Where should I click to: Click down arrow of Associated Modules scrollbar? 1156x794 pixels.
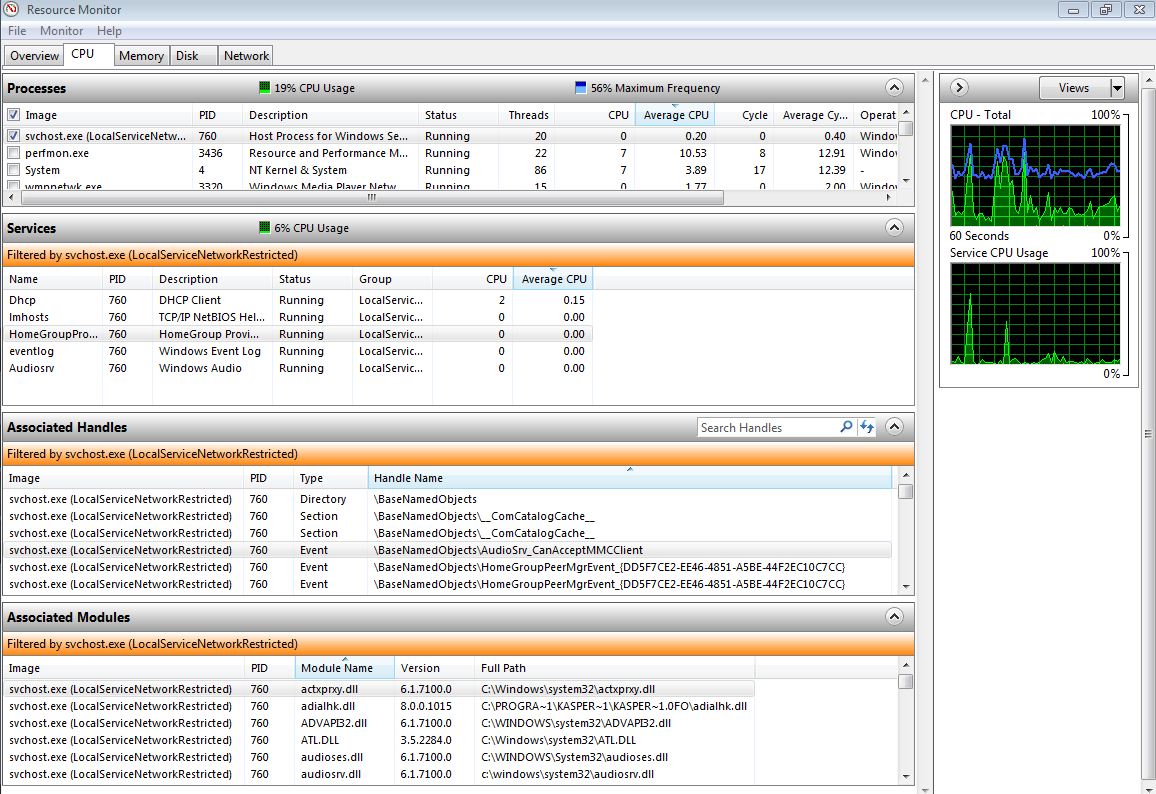(906, 777)
